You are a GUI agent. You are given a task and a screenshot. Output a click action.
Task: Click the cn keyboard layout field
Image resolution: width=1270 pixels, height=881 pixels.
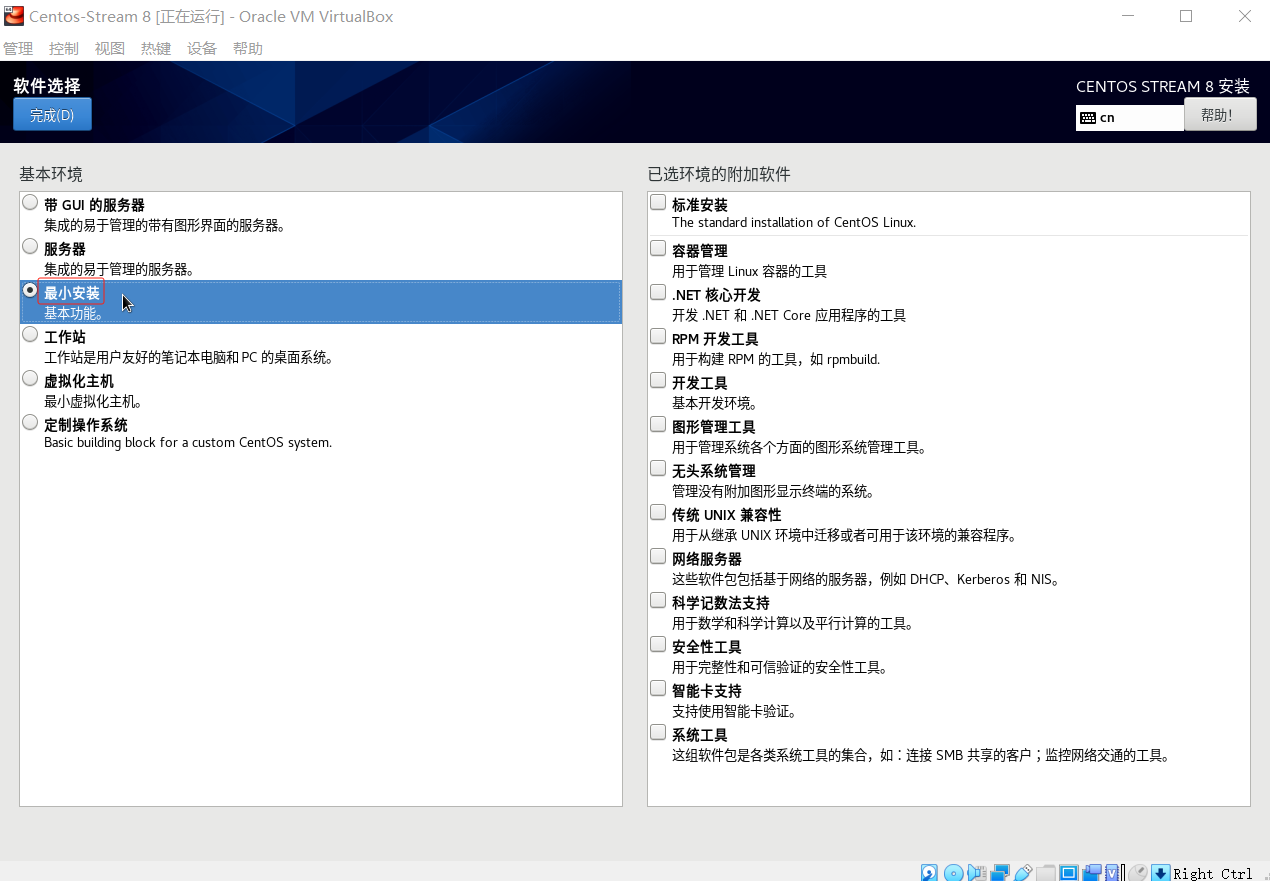point(1130,117)
